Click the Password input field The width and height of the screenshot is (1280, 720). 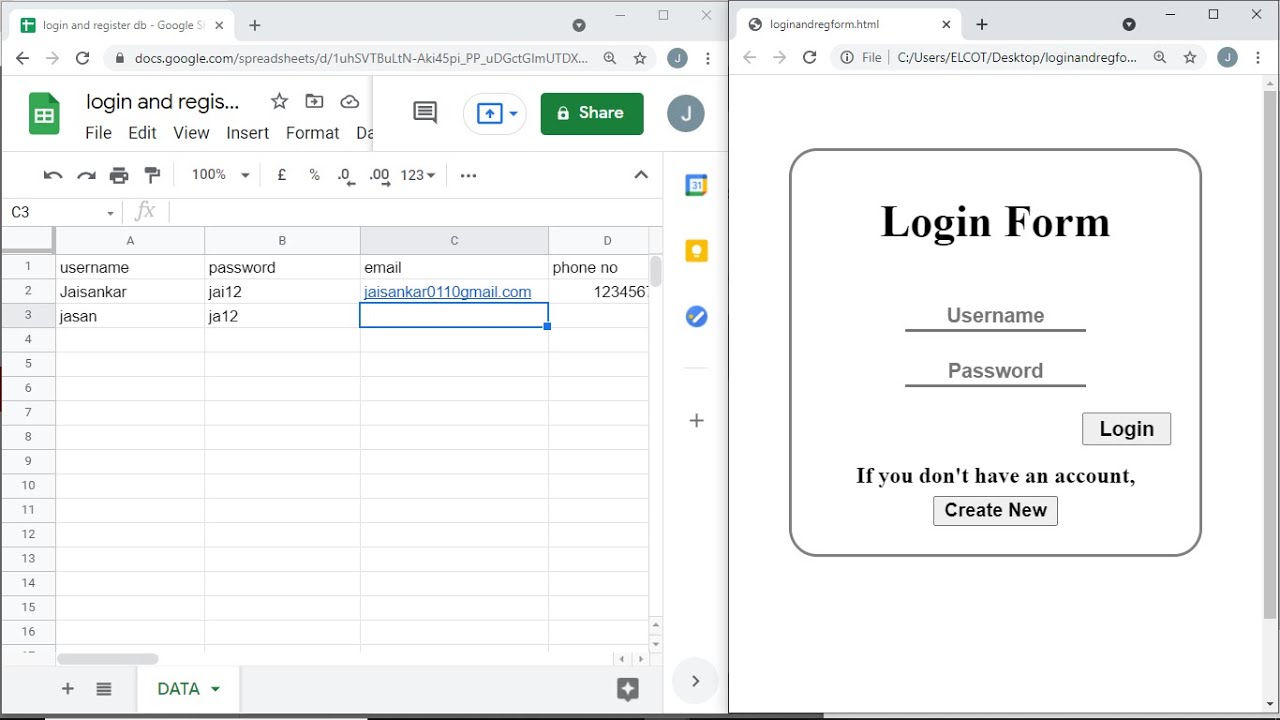pos(995,371)
